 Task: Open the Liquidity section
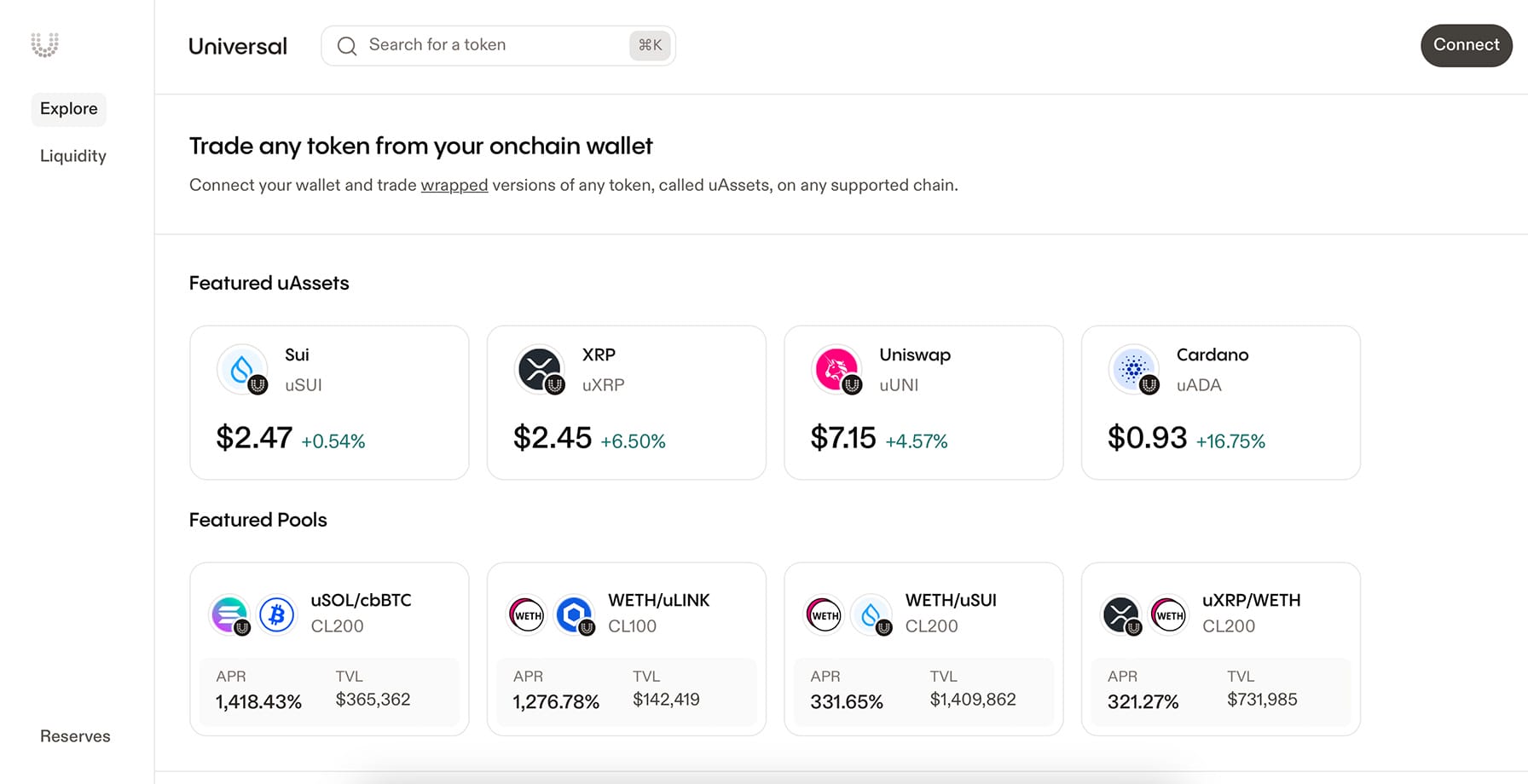coord(73,155)
